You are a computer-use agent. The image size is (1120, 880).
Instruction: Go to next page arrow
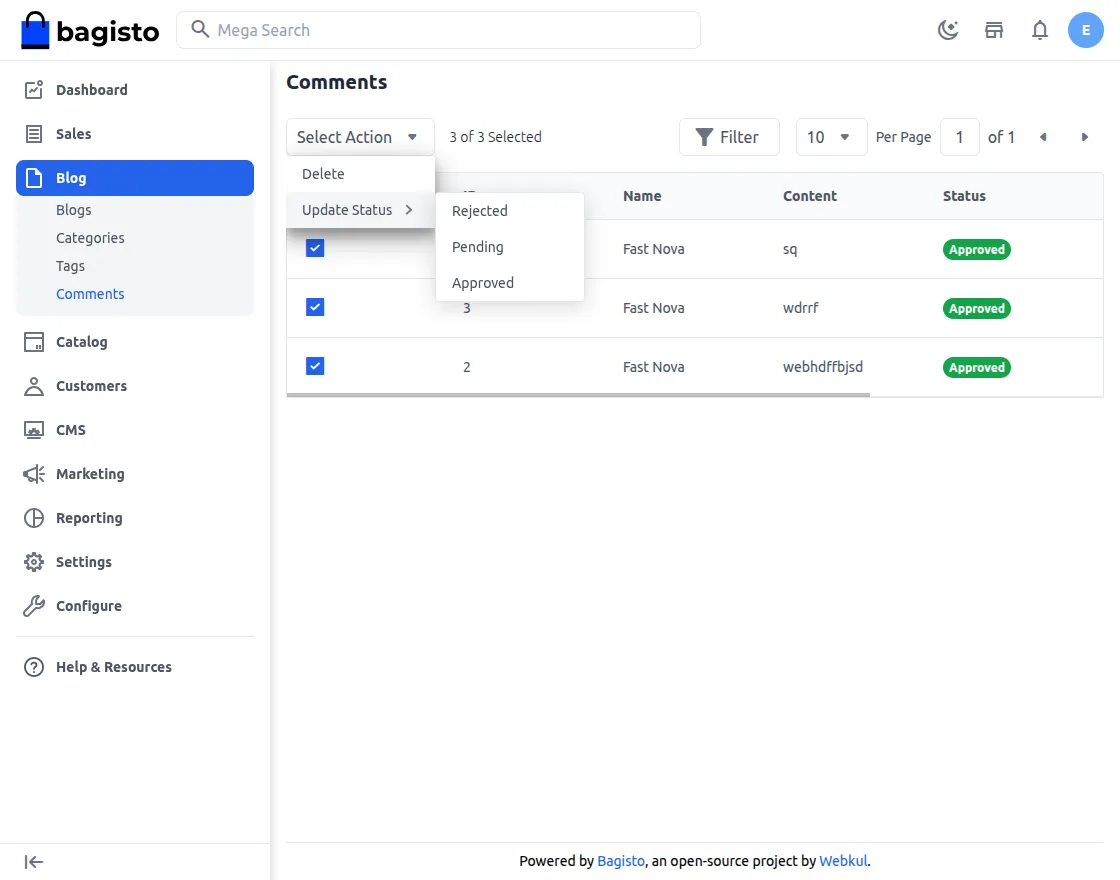coord(1084,137)
